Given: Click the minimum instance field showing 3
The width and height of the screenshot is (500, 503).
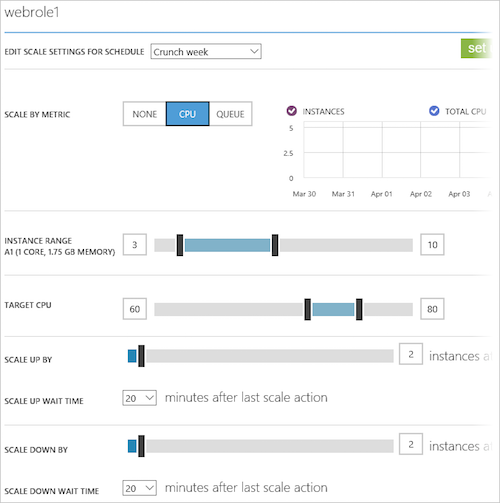Looking at the screenshot, I should coord(135,245).
